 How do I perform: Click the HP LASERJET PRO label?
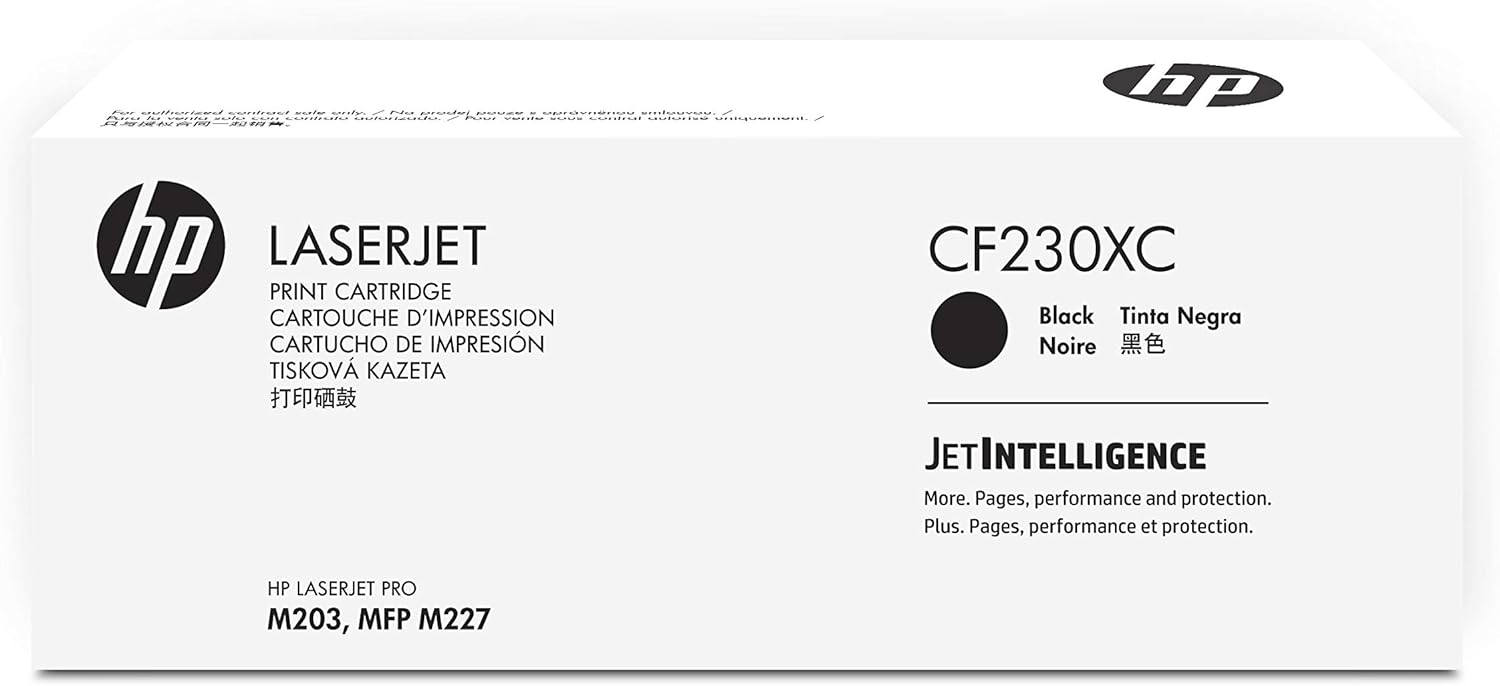(342, 589)
